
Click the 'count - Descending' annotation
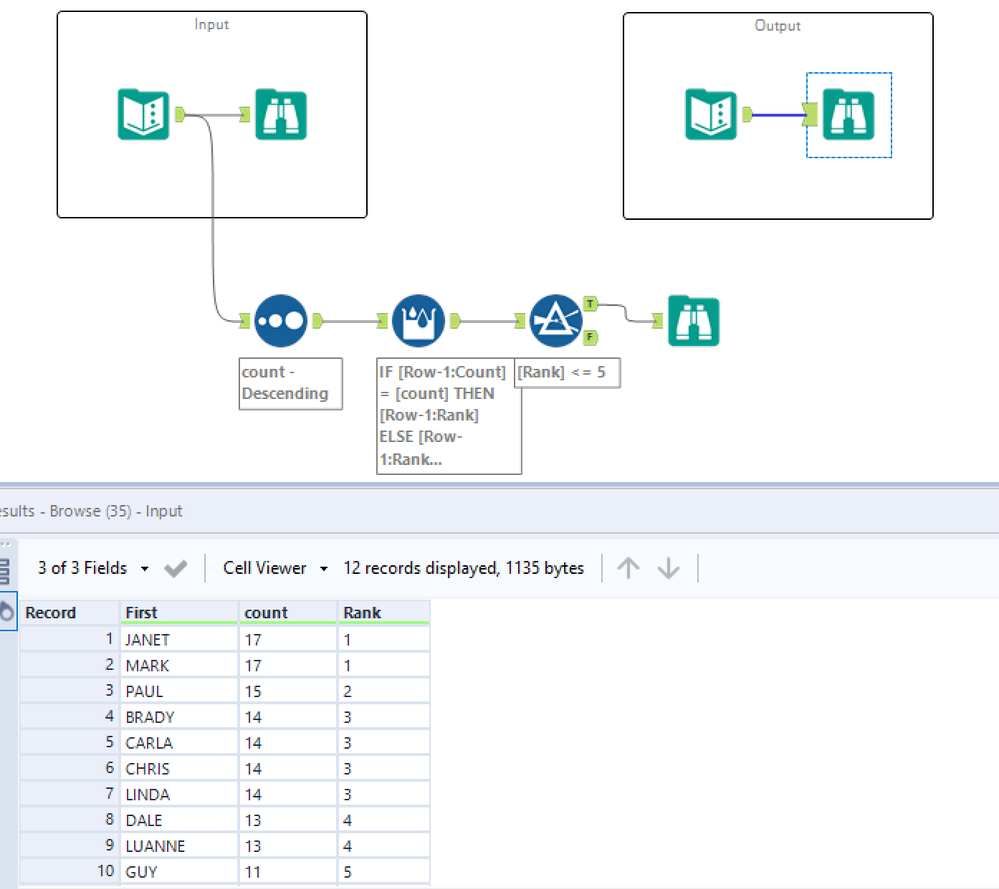point(291,383)
